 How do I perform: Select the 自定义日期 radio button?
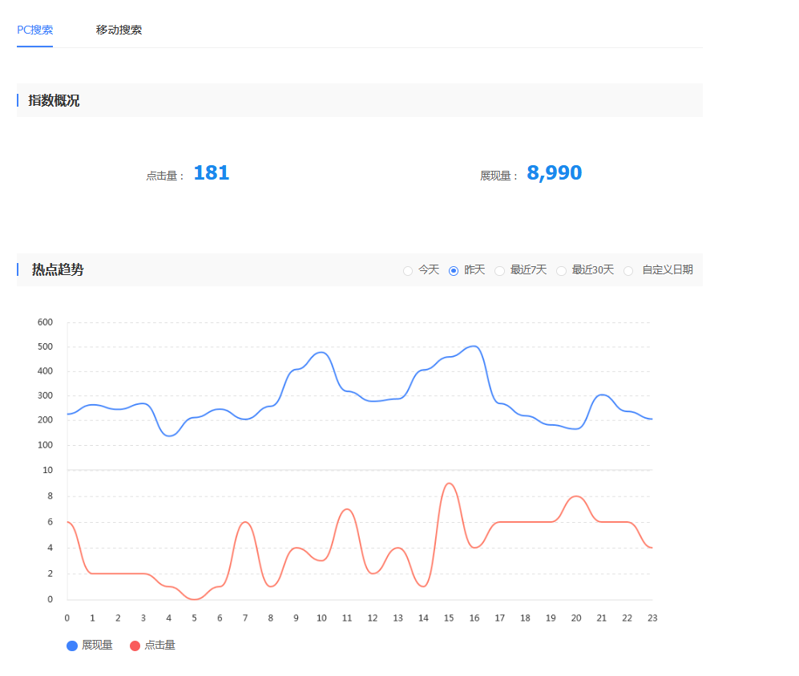pos(628,271)
